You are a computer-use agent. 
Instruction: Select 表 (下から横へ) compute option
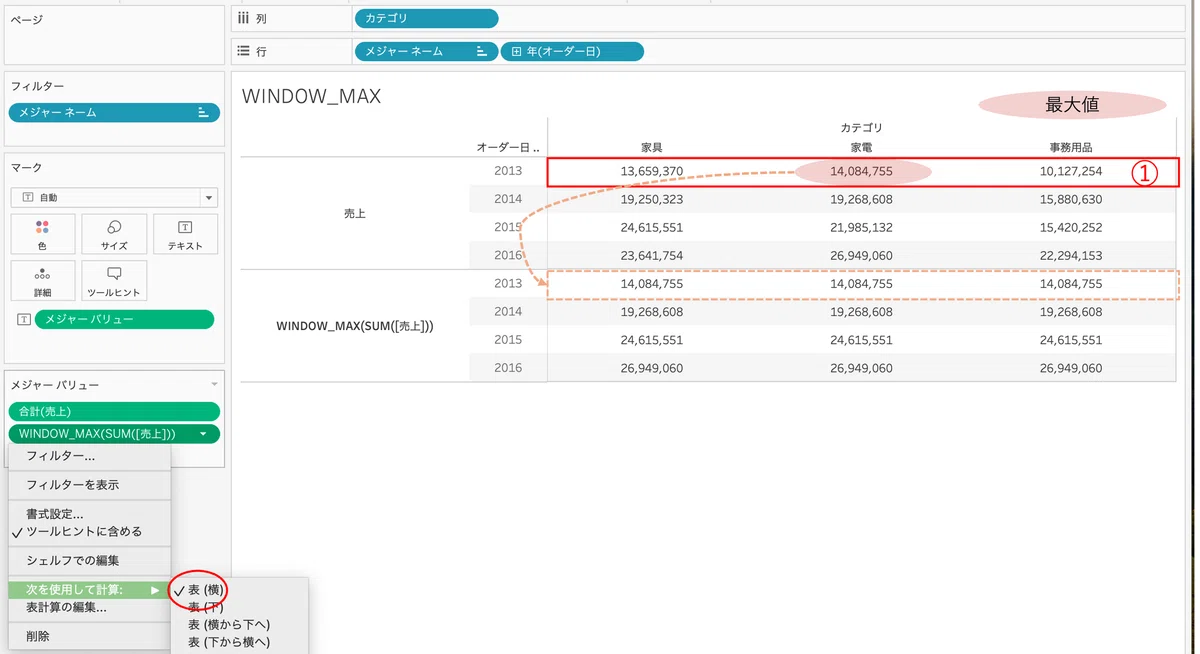coord(229,642)
